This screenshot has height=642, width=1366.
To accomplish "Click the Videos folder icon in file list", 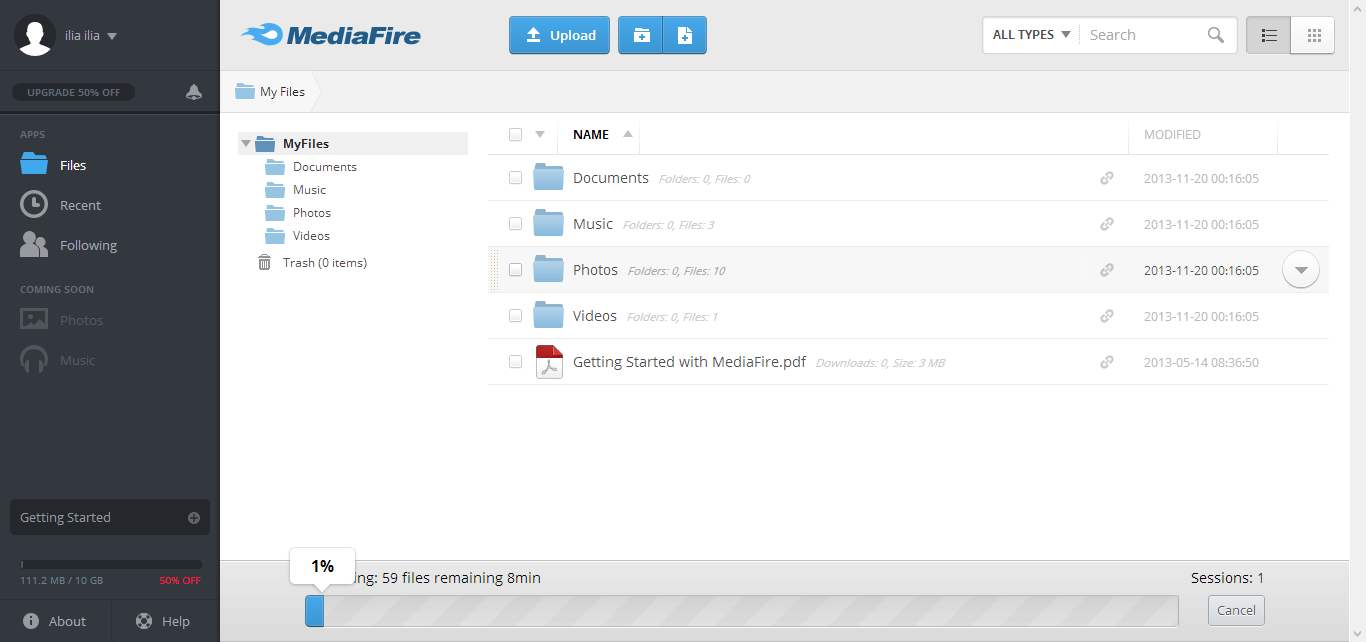I will [548, 315].
